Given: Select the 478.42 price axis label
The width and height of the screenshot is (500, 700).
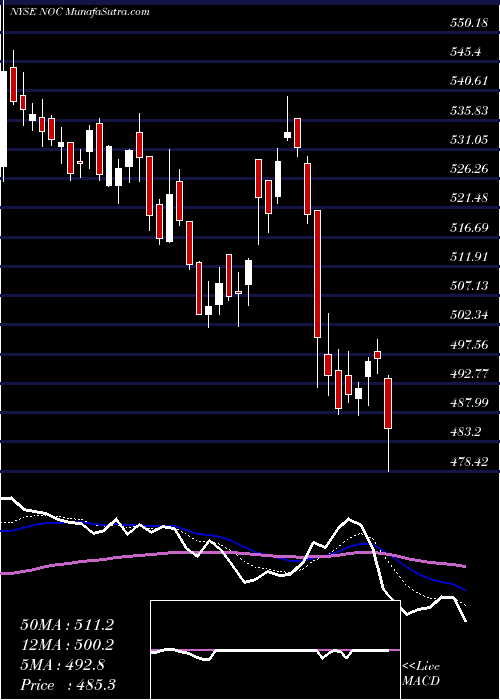Looking at the screenshot, I should 470,462.
